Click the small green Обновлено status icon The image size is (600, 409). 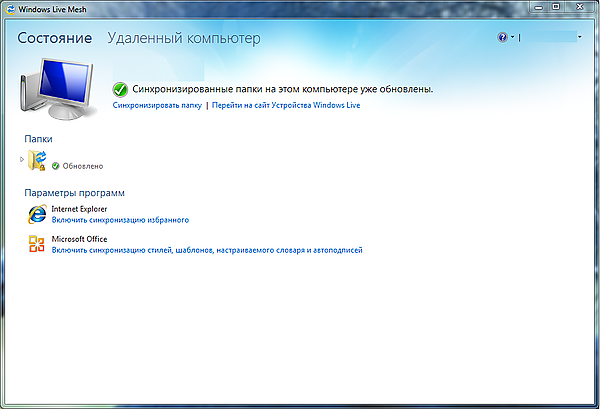tap(55, 166)
